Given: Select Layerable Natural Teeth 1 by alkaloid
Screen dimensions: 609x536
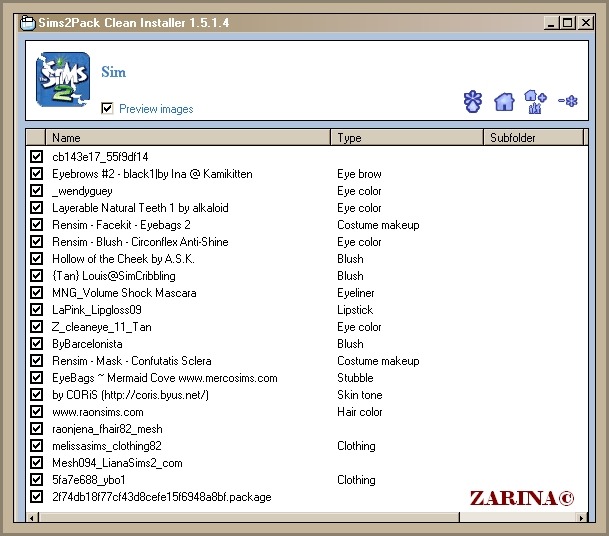Looking at the screenshot, I should point(140,208).
